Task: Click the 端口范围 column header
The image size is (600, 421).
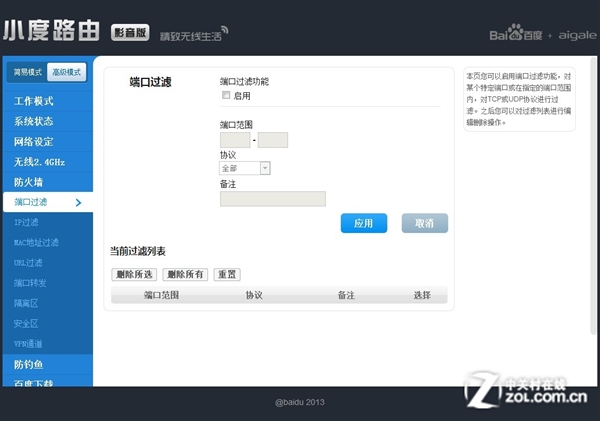Action: [161, 295]
